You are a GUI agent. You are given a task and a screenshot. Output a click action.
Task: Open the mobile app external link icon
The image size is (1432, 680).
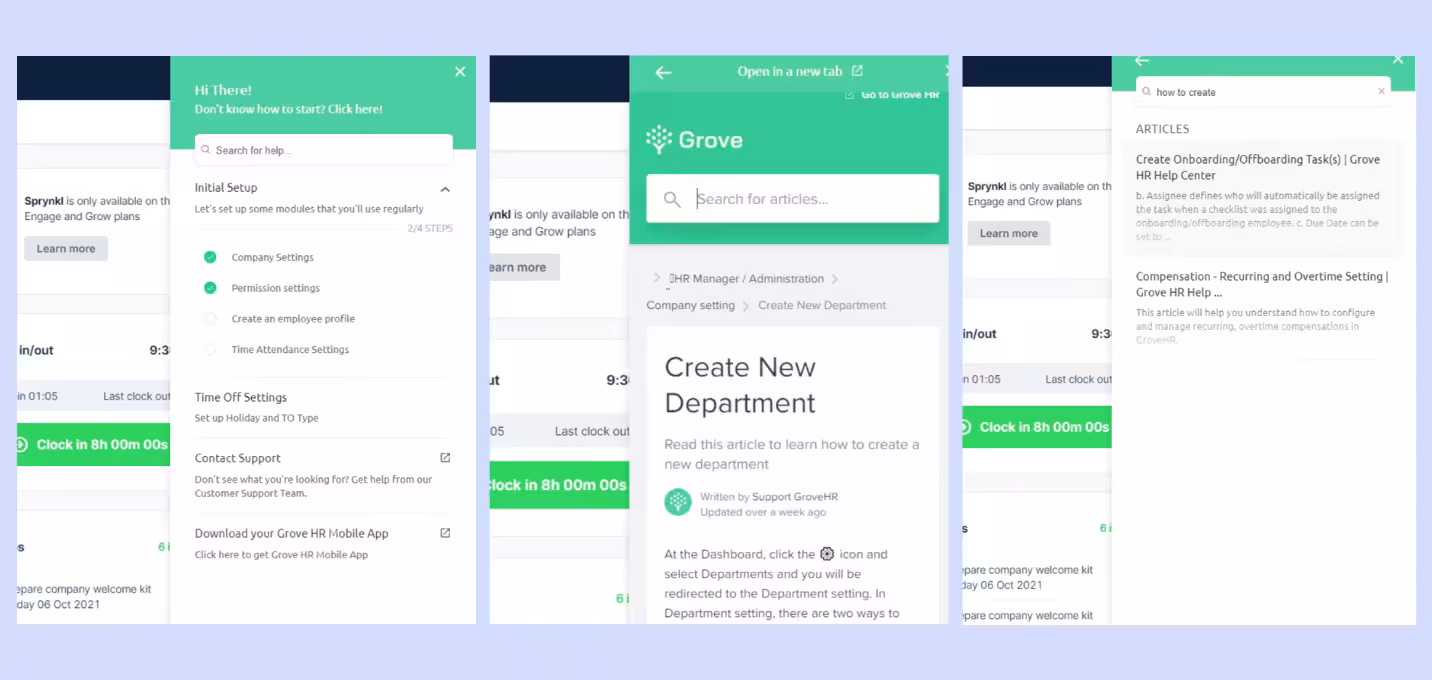(445, 533)
